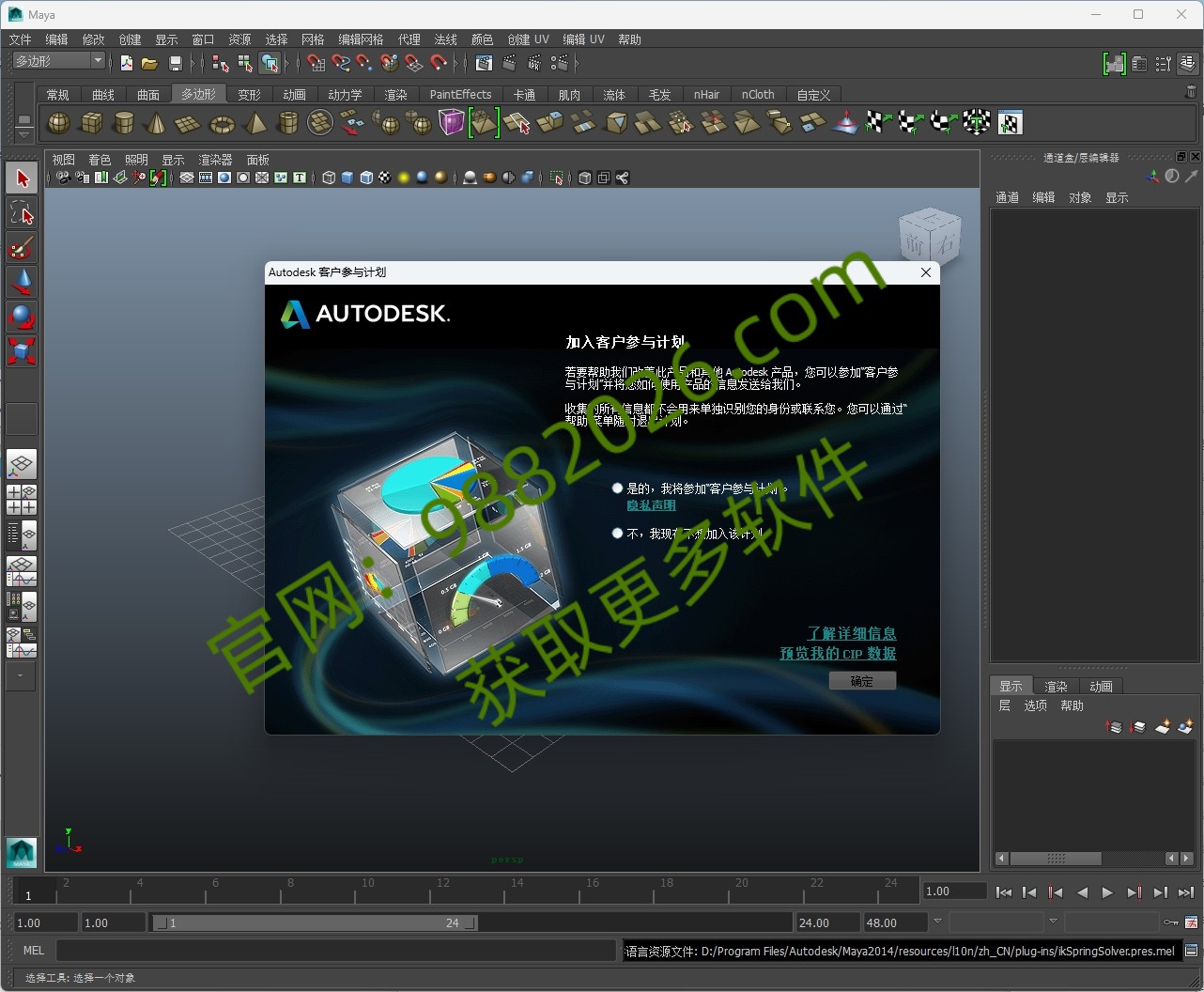Open the 着色 viewport panel menu
Viewport: 1204px width, 992px height.
click(99, 160)
